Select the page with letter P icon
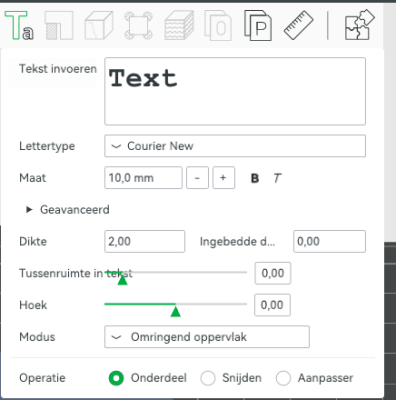This screenshot has height=400, width=396. 258,25
